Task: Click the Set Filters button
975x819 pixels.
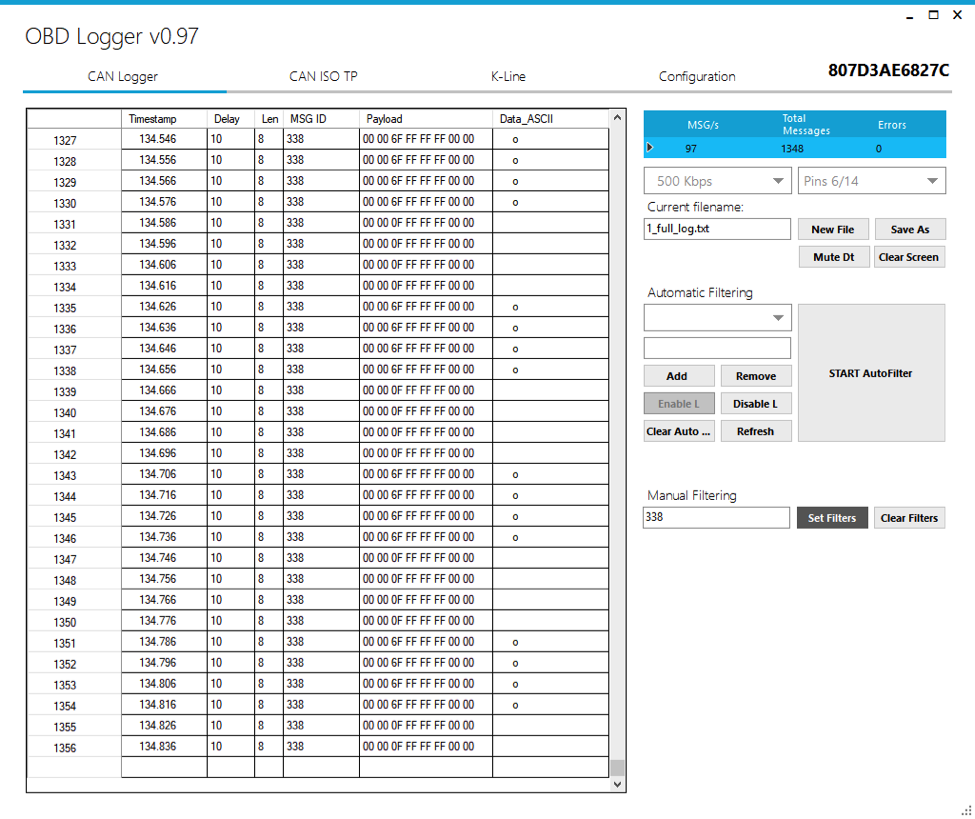Action: (832, 518)
